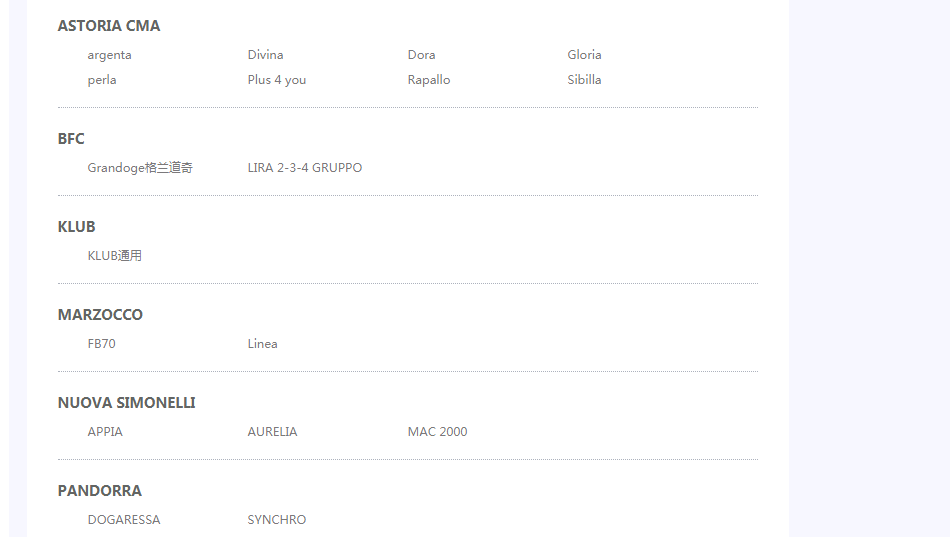This screenshot has height=537, width=950.
Task: Select the Rapallo model link
Action: click(428, 80)
